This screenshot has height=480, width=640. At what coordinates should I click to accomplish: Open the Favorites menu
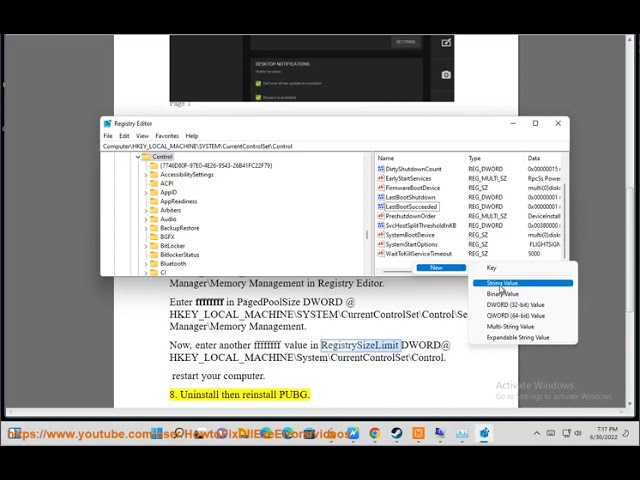click(x=167, y=136)
